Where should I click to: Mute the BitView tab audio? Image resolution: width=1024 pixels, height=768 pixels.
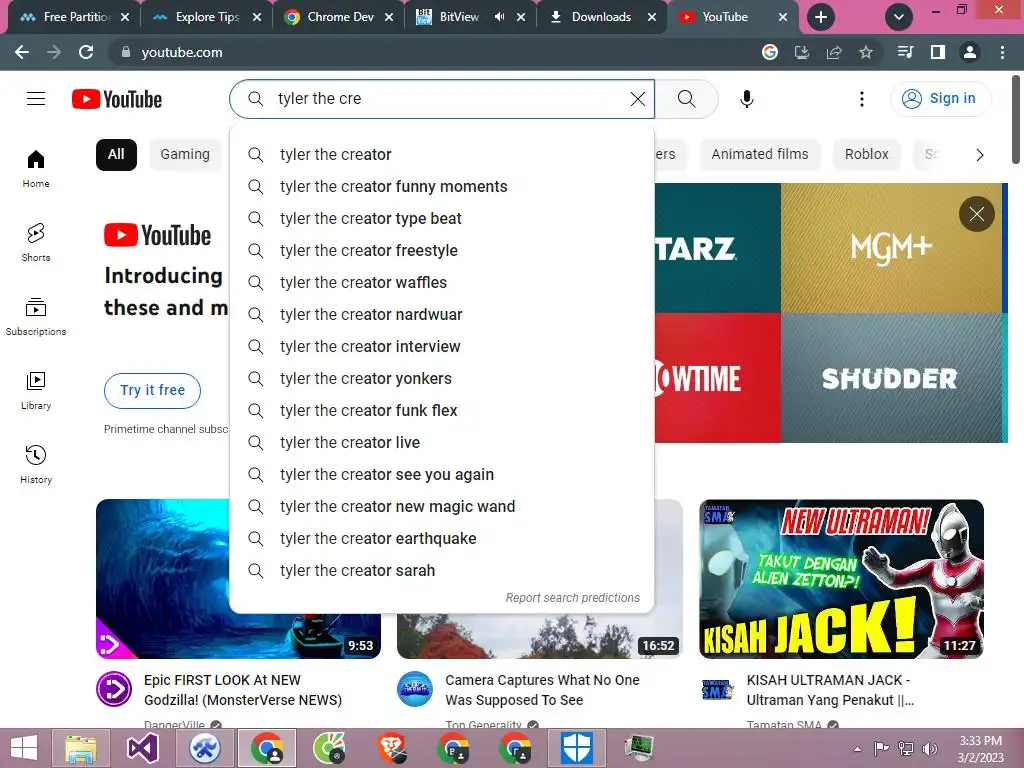click(500, 17)
